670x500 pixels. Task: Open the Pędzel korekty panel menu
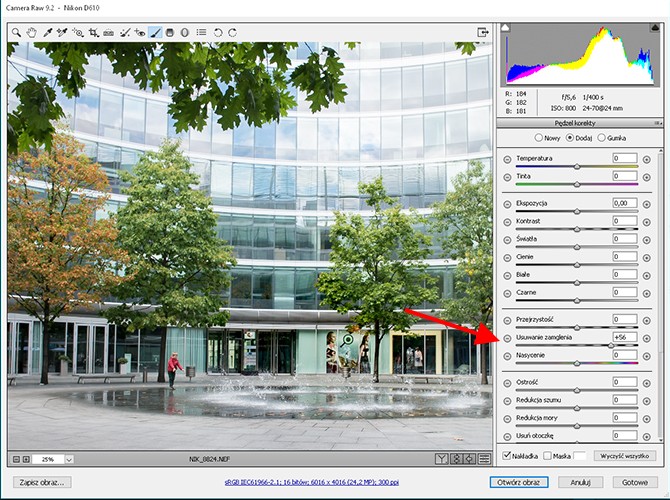click(x=654, y=123)
